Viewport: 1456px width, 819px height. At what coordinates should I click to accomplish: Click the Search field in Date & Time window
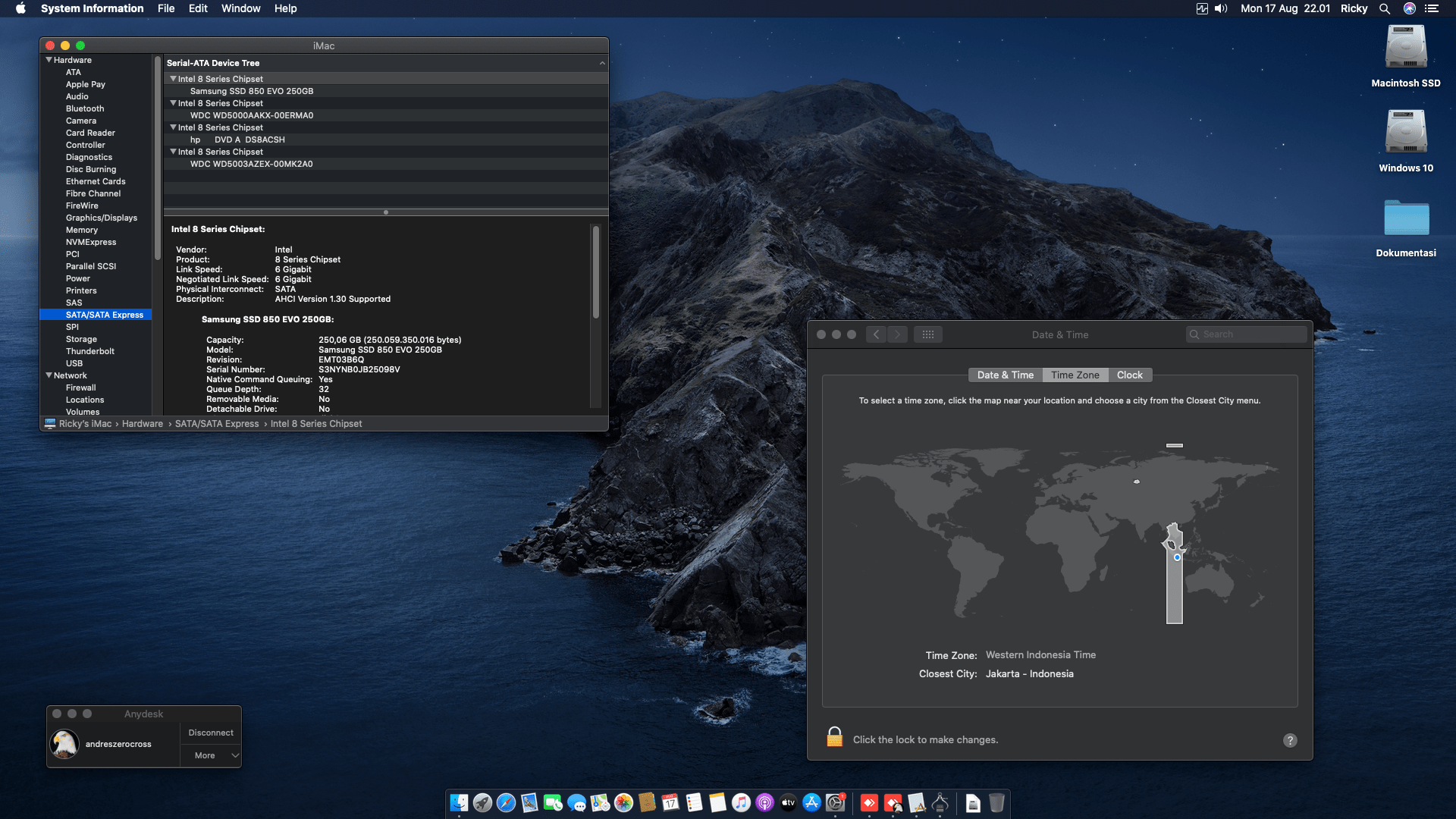(1247, 334)
